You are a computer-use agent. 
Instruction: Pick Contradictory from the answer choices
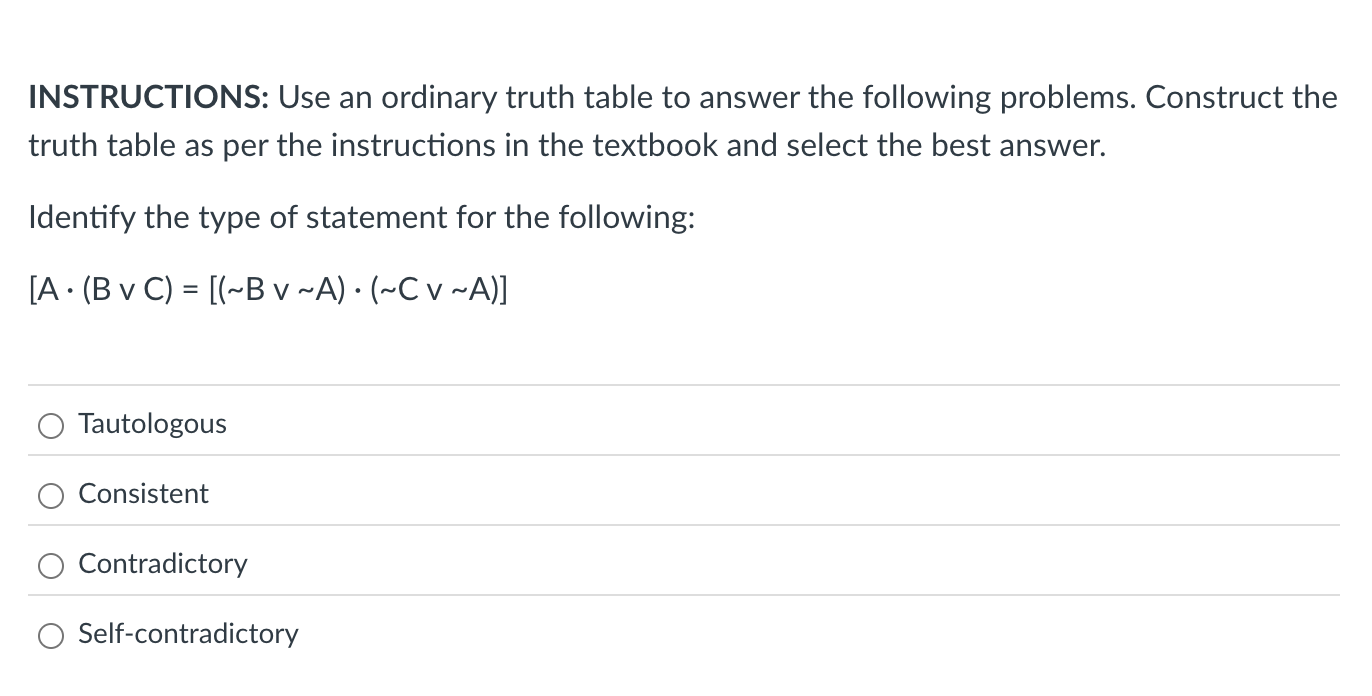click(51, 565)
